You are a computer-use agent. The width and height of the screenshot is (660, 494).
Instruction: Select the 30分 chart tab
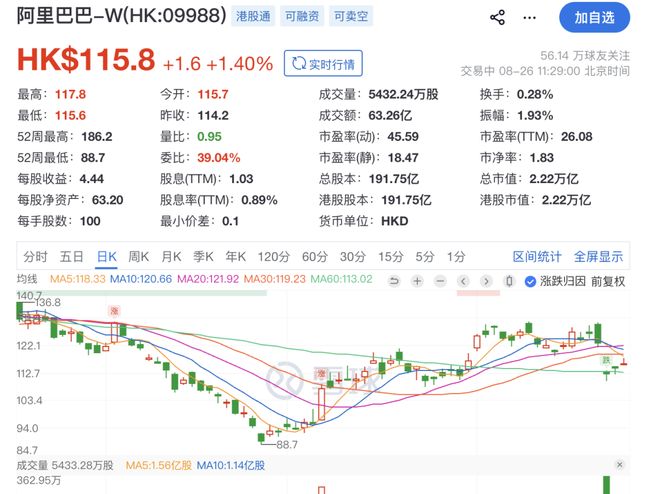pyautogui.click(x=353, y=256)
